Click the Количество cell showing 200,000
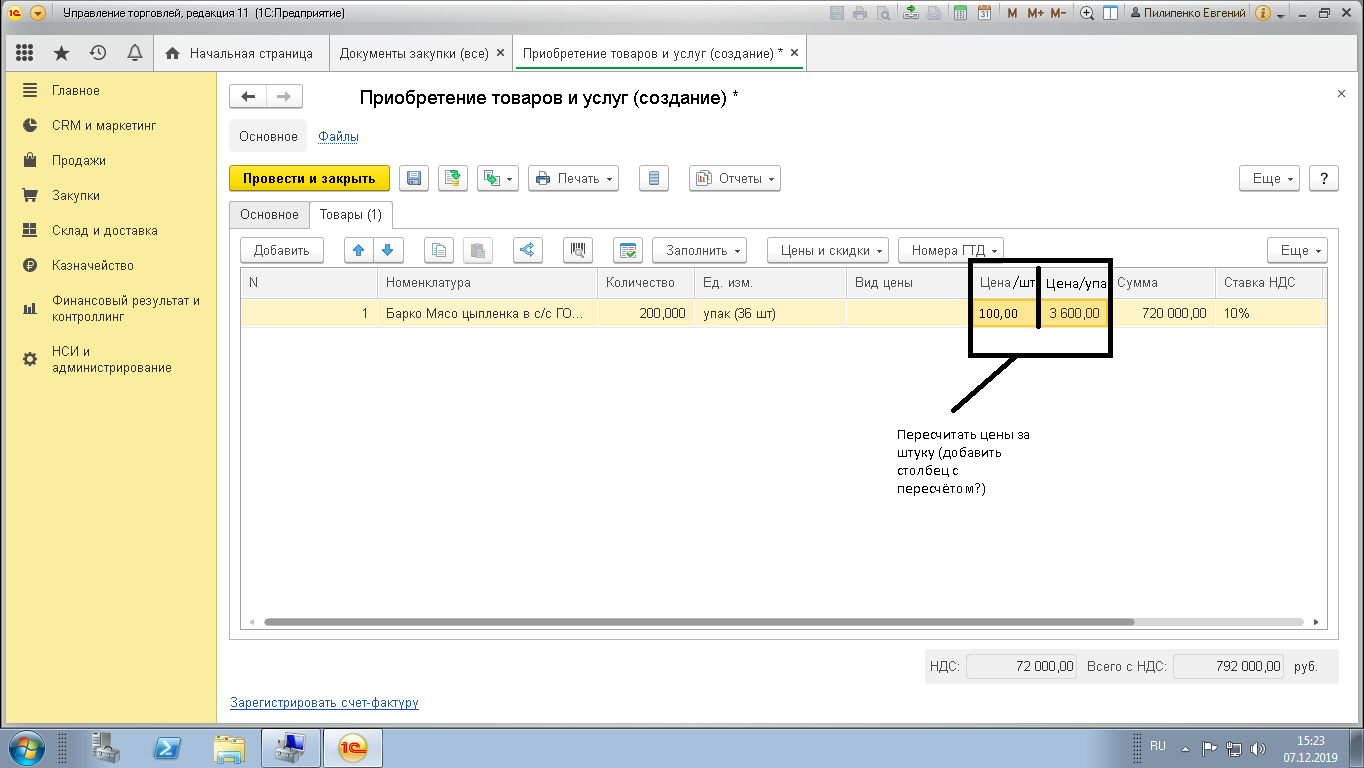 (646, 313)
